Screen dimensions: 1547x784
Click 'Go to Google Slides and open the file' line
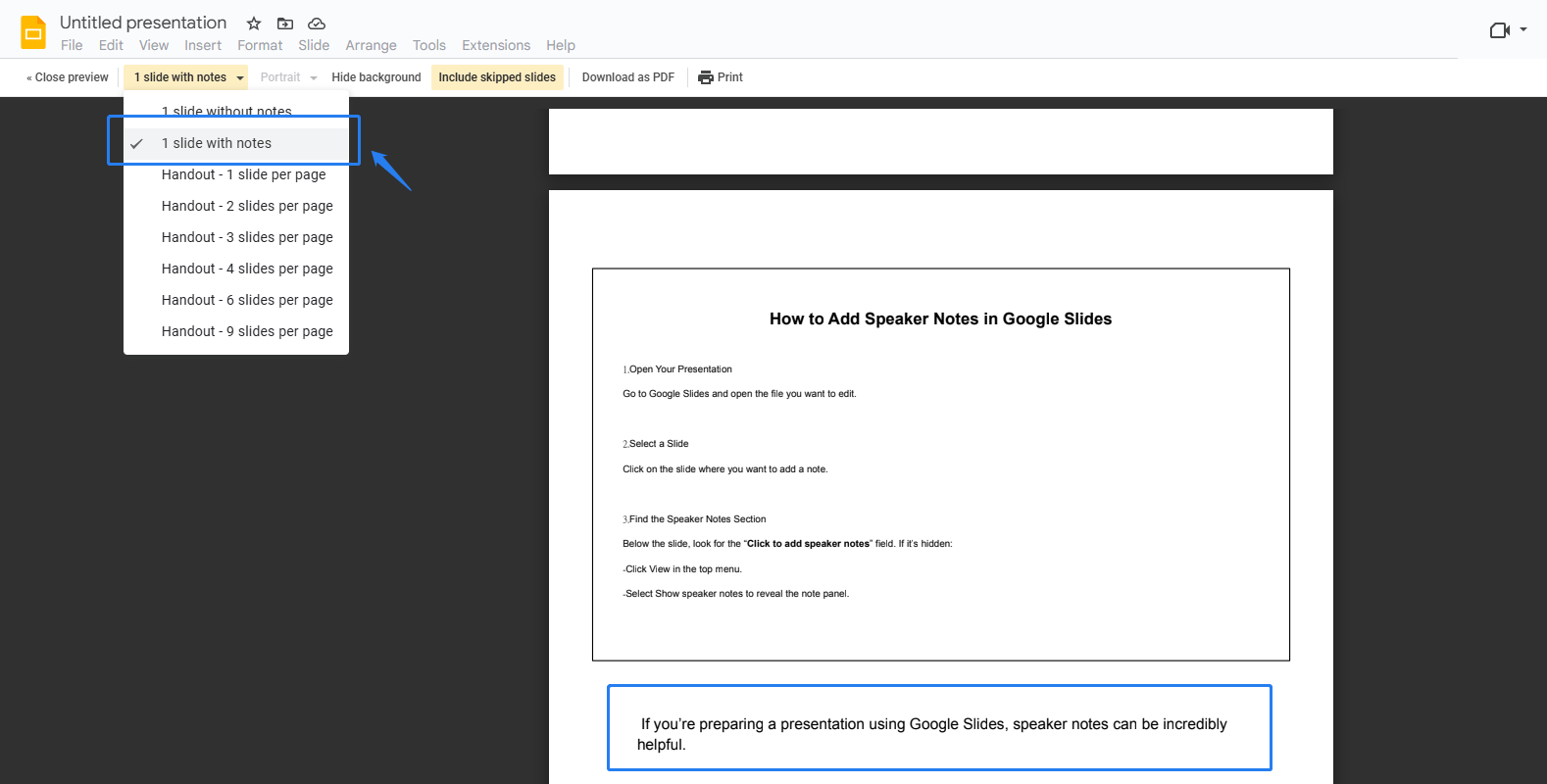(x=739, y=394)
